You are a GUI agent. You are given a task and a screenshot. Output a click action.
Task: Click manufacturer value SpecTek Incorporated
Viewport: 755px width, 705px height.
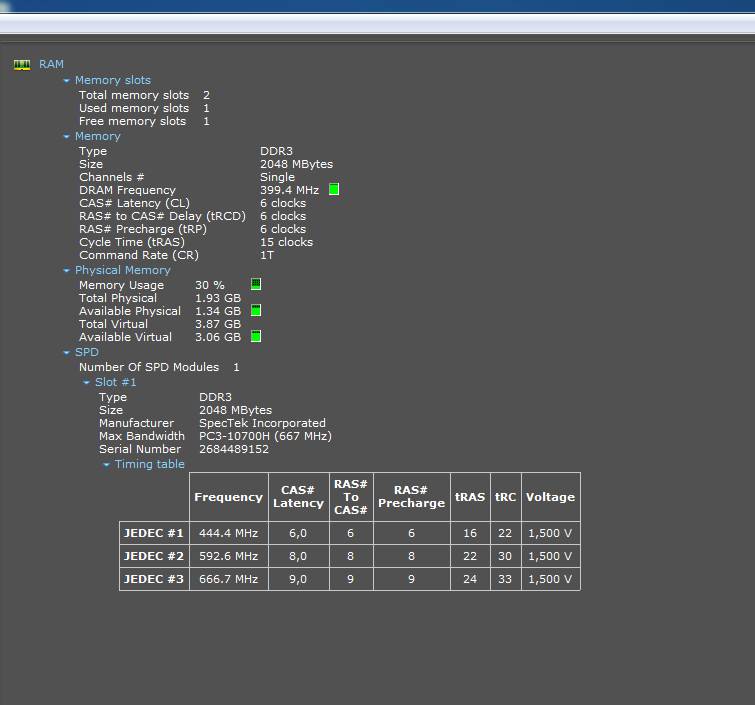pos(262,423)
